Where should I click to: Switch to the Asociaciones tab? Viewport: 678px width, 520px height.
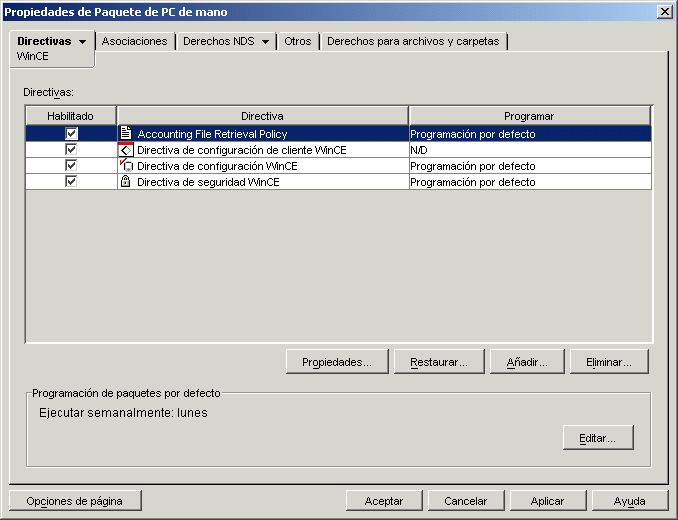pyautogui.click(x=134, y=41)
